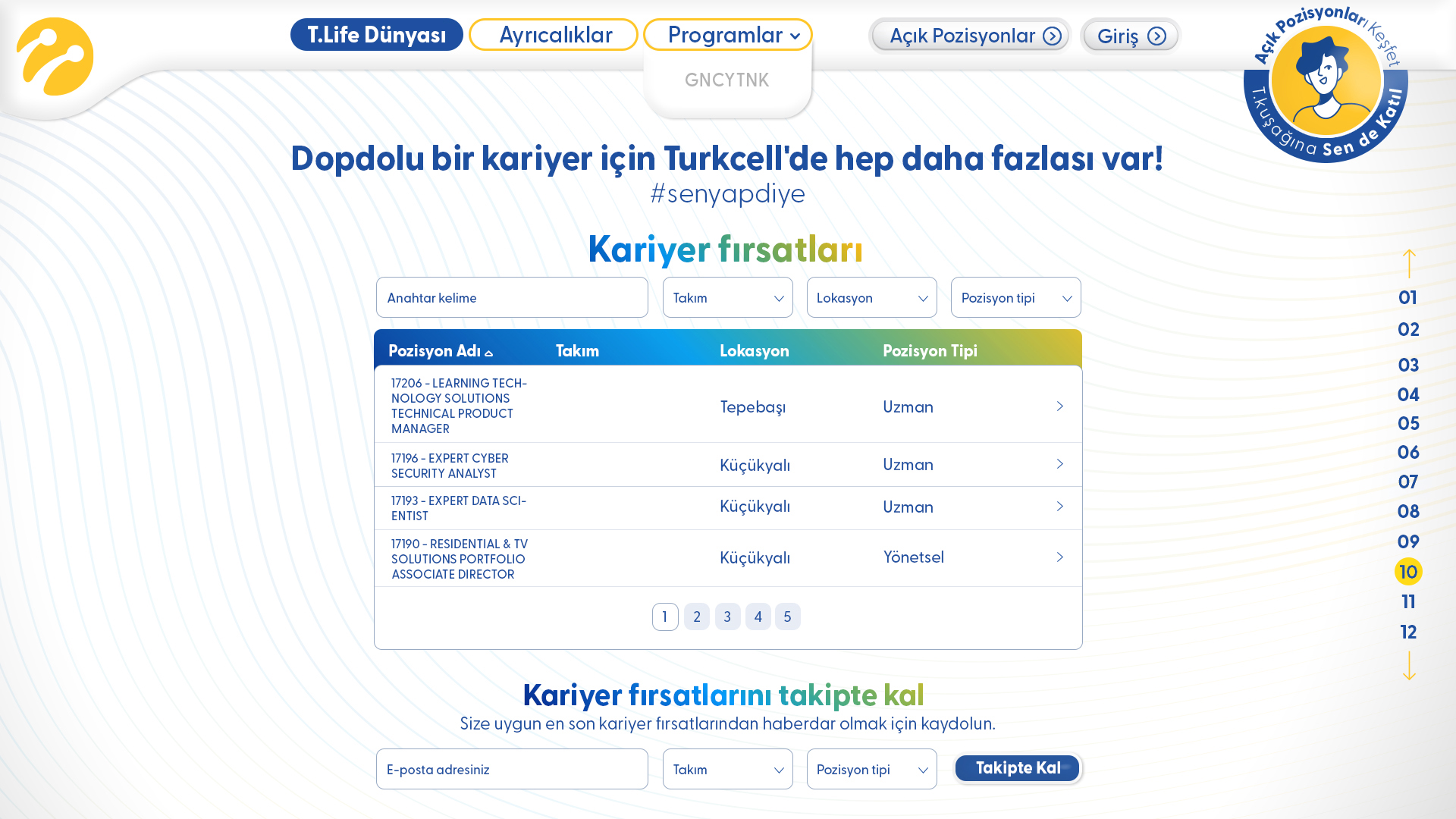Click the Açık Pozisyonlar button
Viewport: 1456px width, 819px height.
point(970,36)
